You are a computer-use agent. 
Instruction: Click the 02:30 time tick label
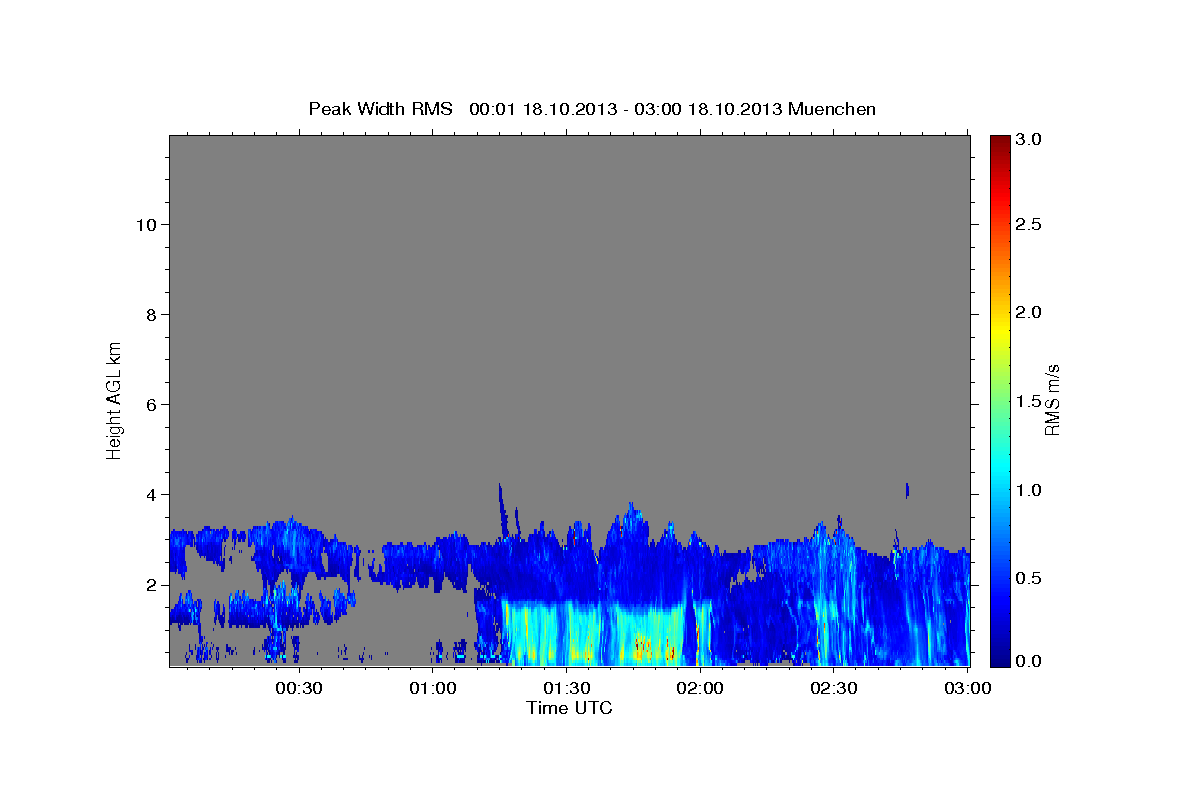click(x=834, y=688)
